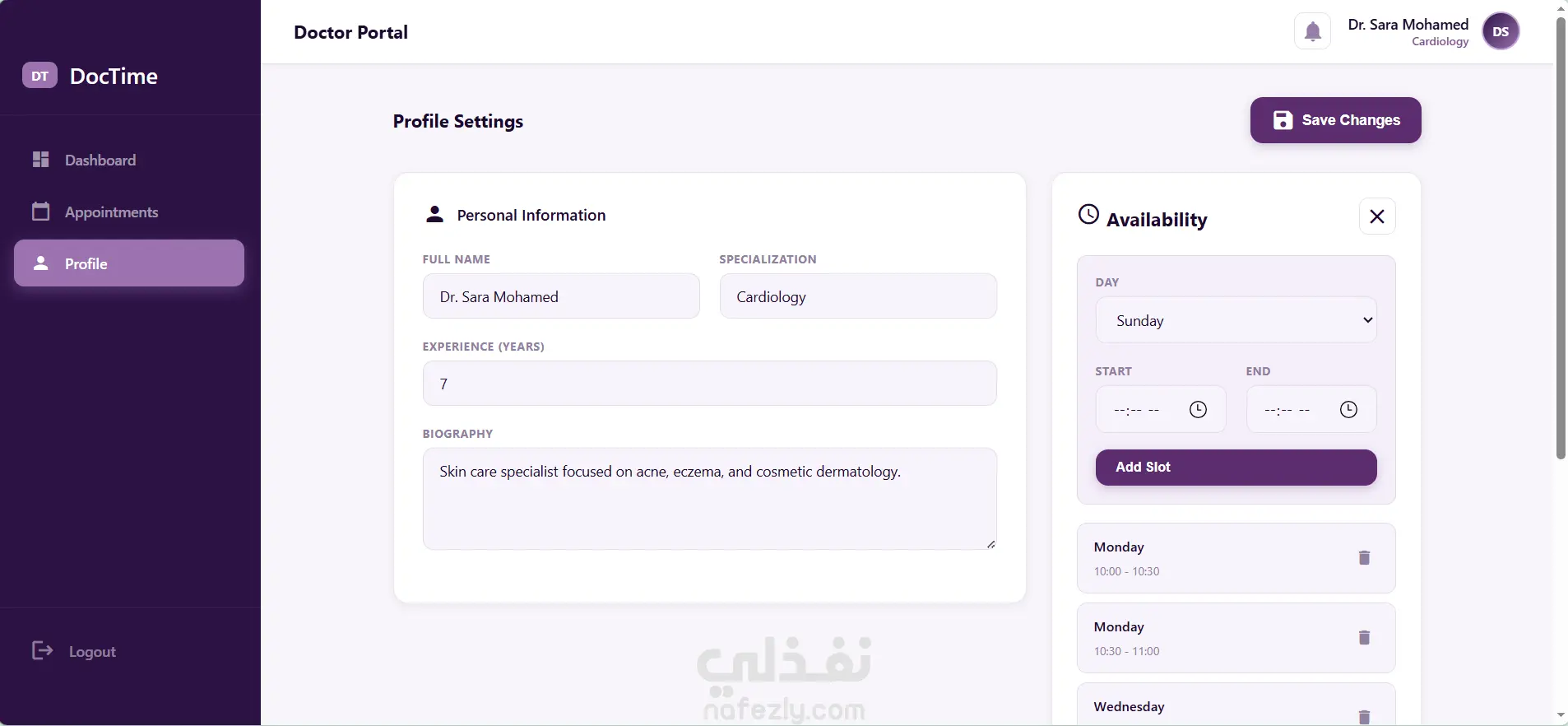This screenshot has width=1568, height=726.
Task: Open the Appointments section
Action: point(111,212)
